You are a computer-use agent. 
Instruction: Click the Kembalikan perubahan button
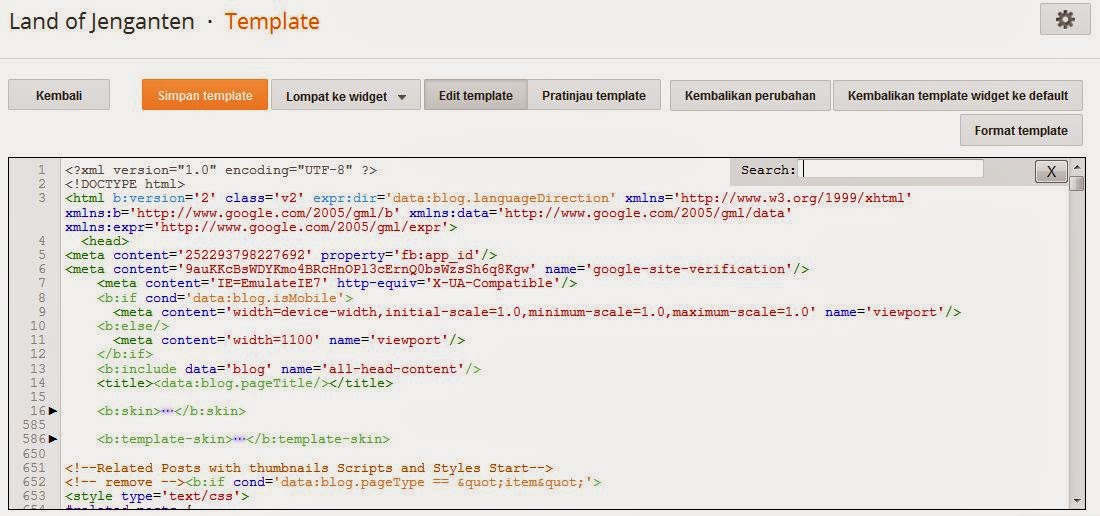pos(749,96)
